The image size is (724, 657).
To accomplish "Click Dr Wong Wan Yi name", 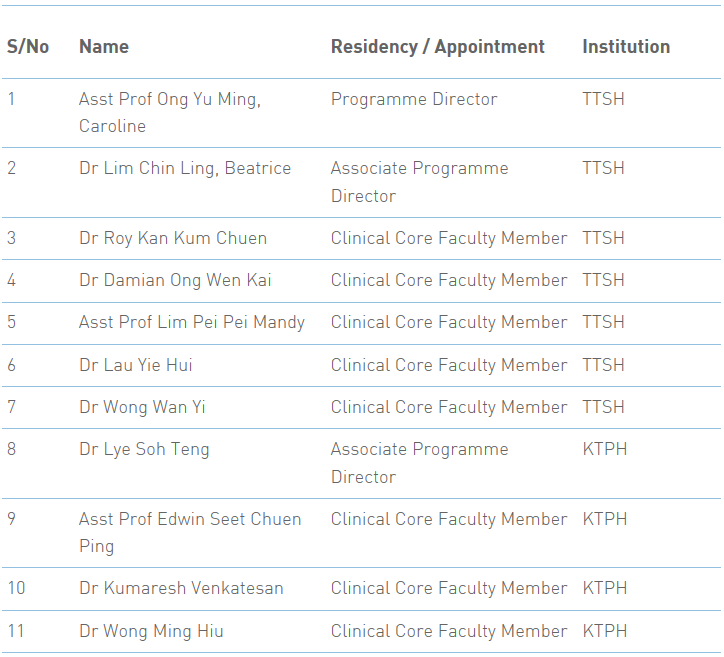I will click(x=142, y=407).
